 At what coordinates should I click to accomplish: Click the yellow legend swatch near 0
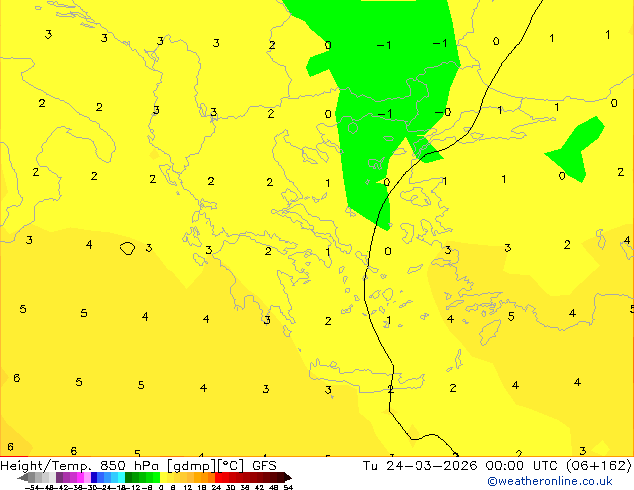[x=163, y=477]
